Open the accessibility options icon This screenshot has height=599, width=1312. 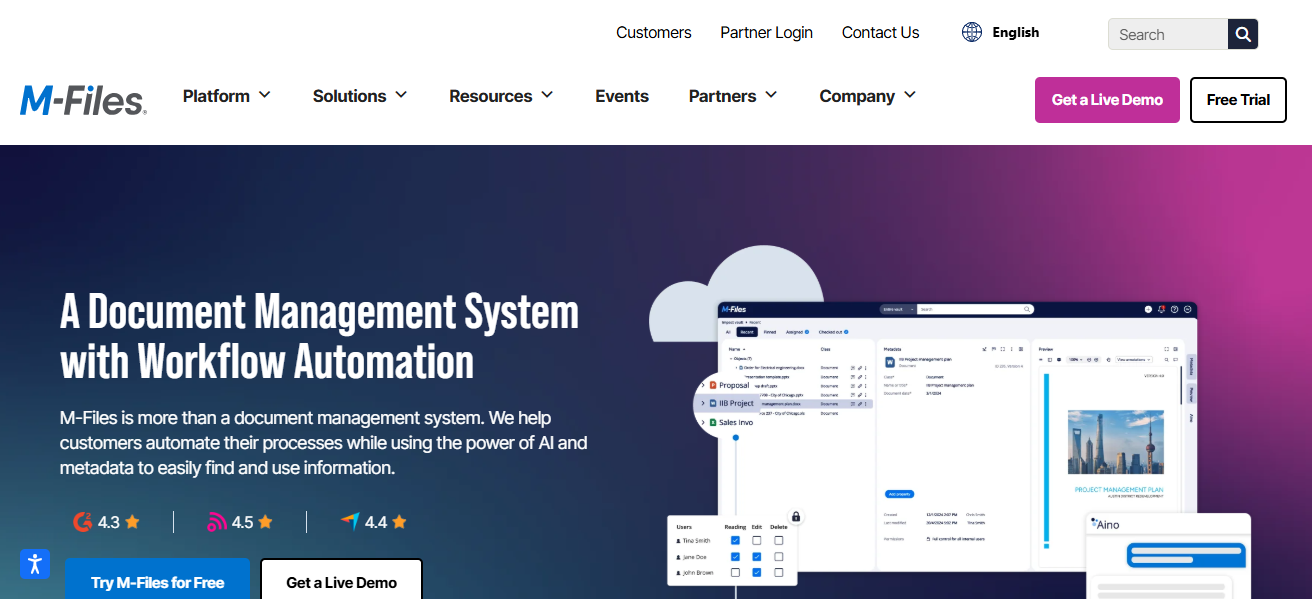35,564
